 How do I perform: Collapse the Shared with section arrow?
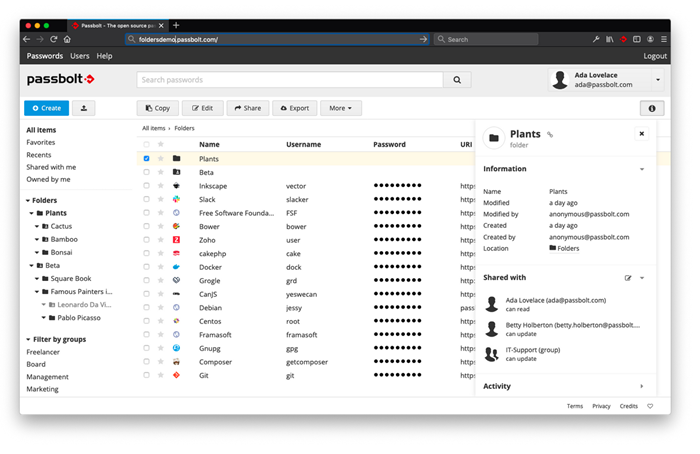coord(642,278)
